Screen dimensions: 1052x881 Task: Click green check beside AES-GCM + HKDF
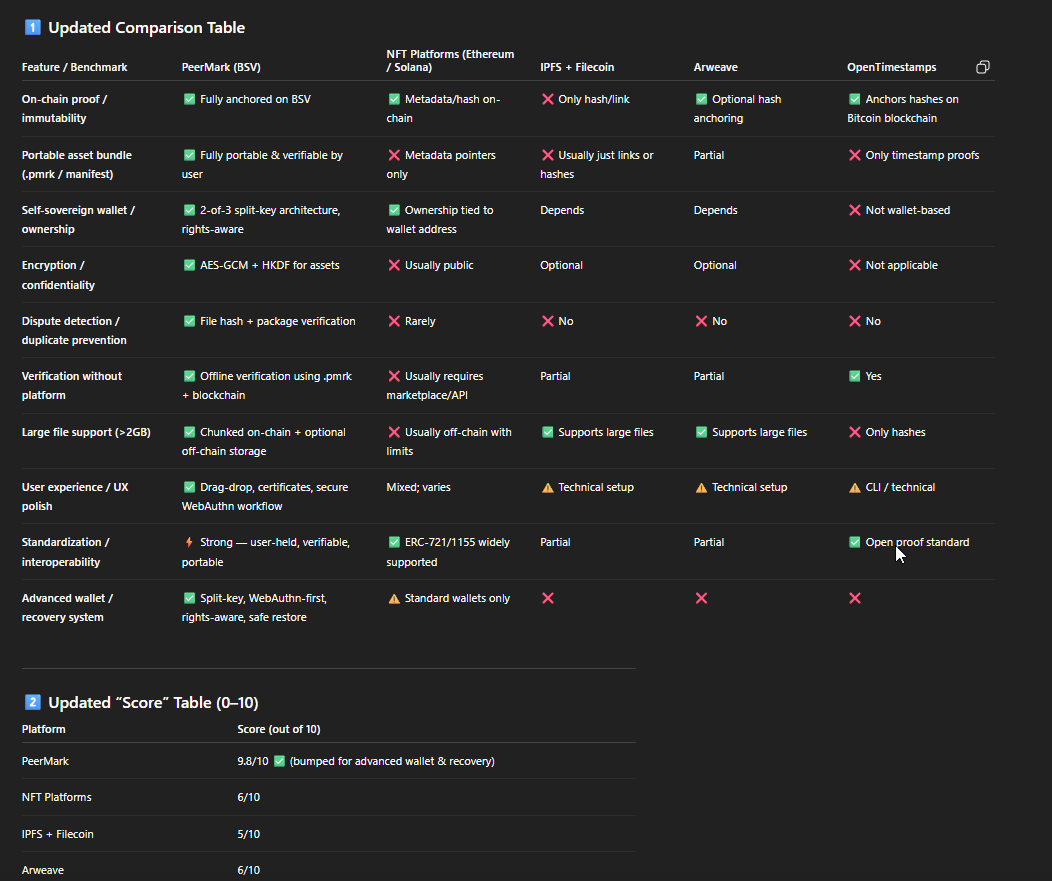189,266
